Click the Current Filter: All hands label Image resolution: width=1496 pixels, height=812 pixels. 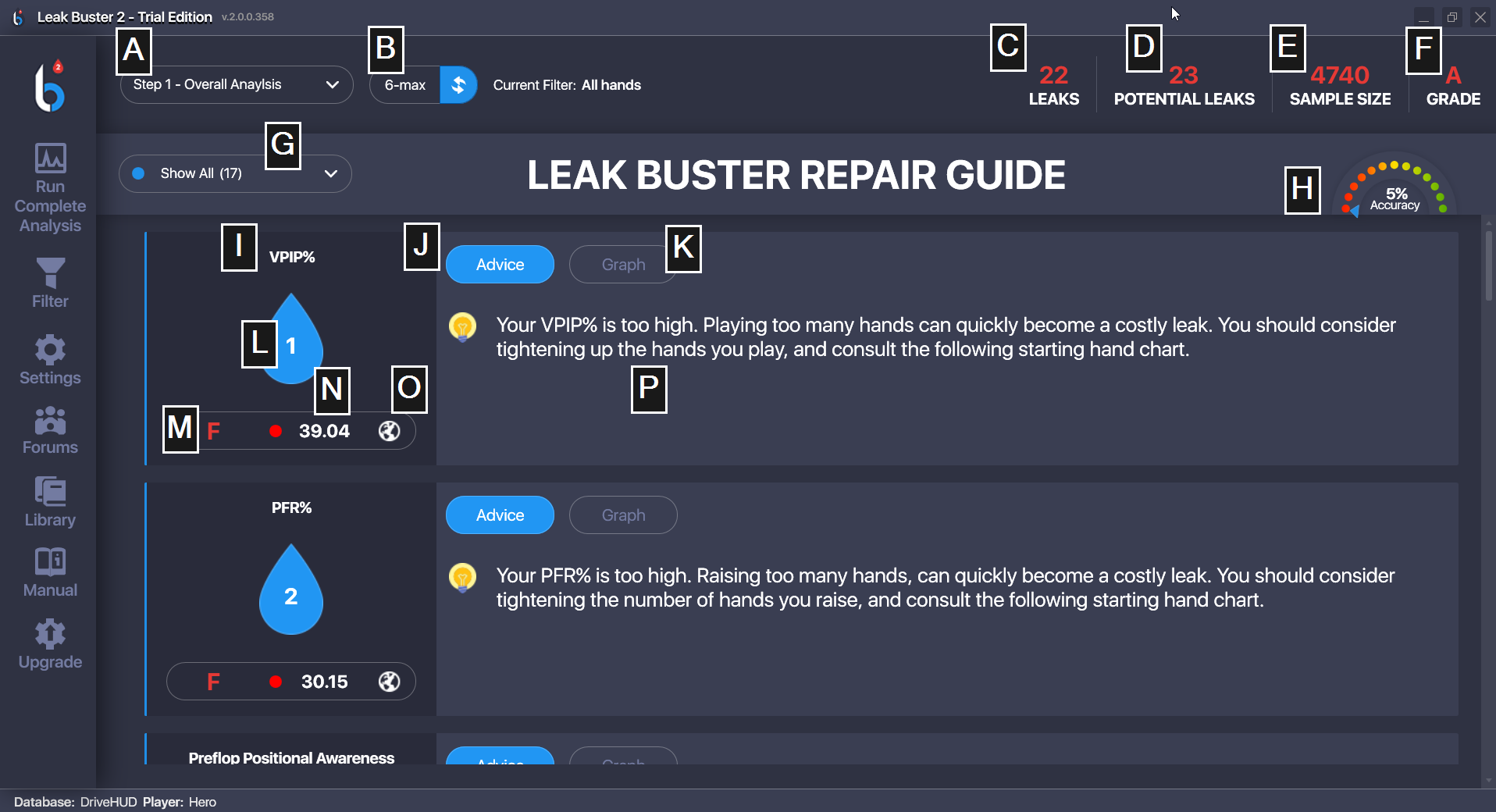coord(567,85)
